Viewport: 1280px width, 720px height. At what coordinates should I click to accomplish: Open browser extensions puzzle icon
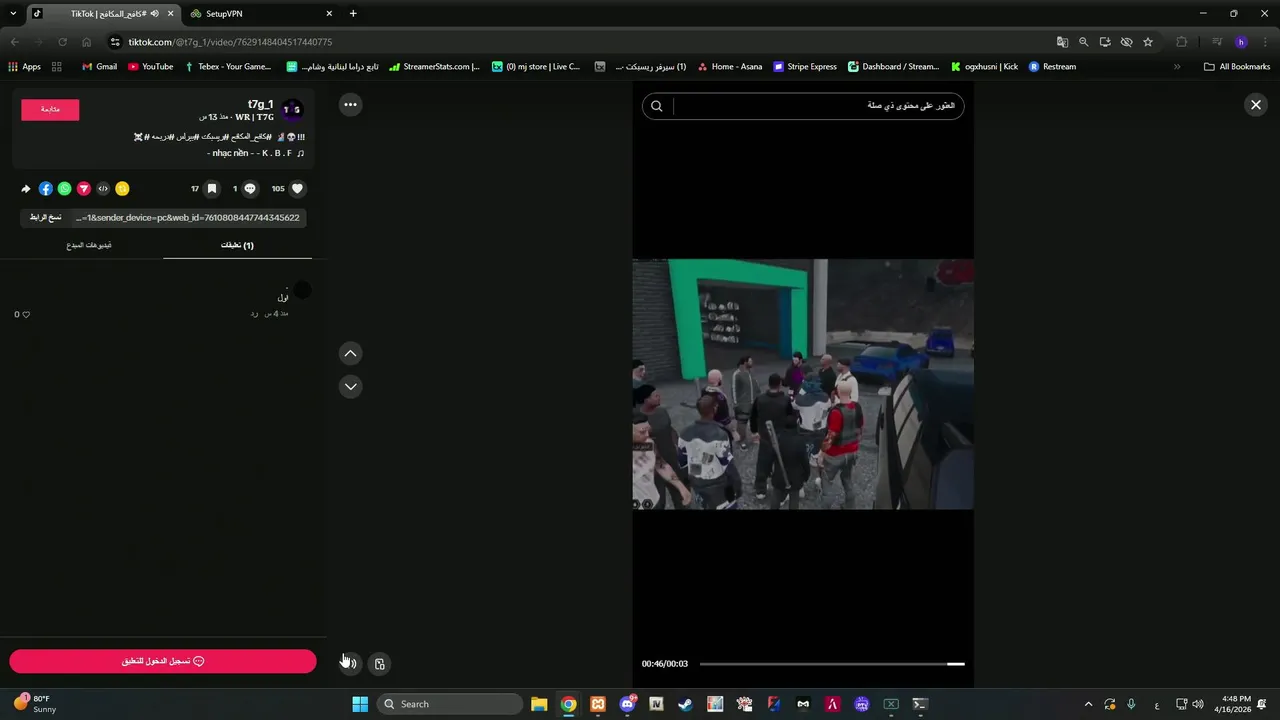1182,42
